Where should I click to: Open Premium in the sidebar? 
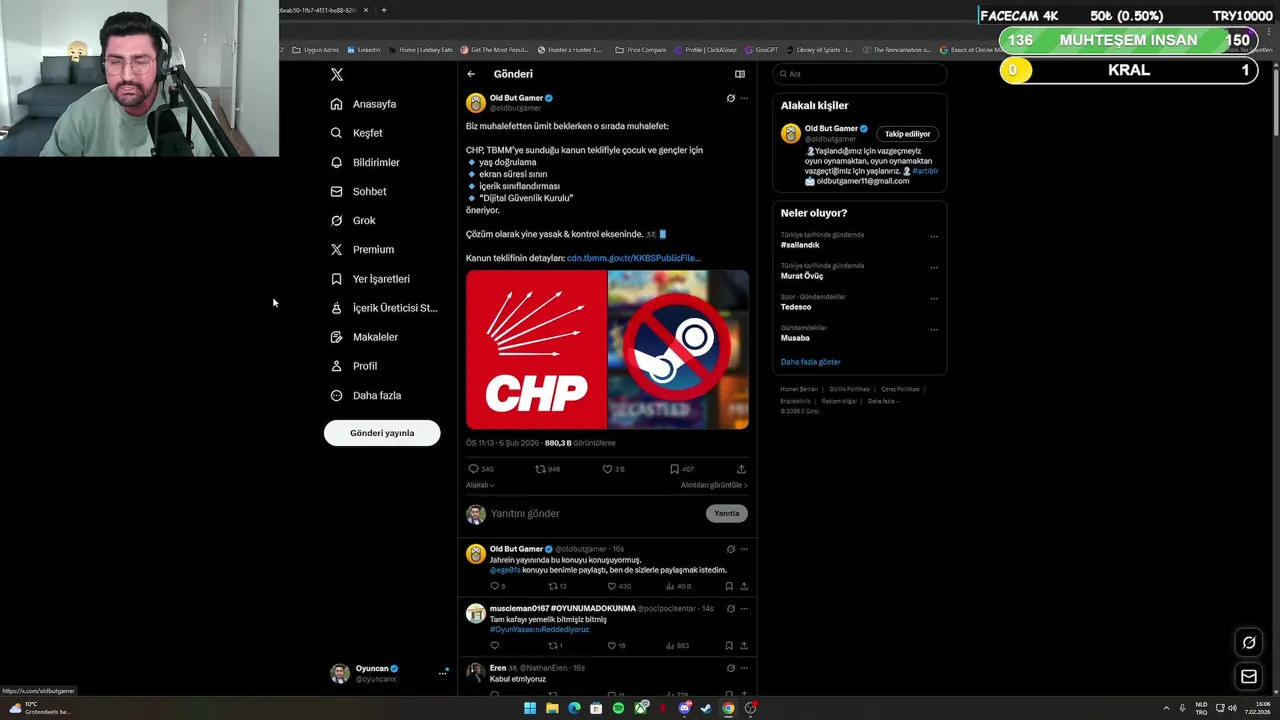tap(362, 249)
